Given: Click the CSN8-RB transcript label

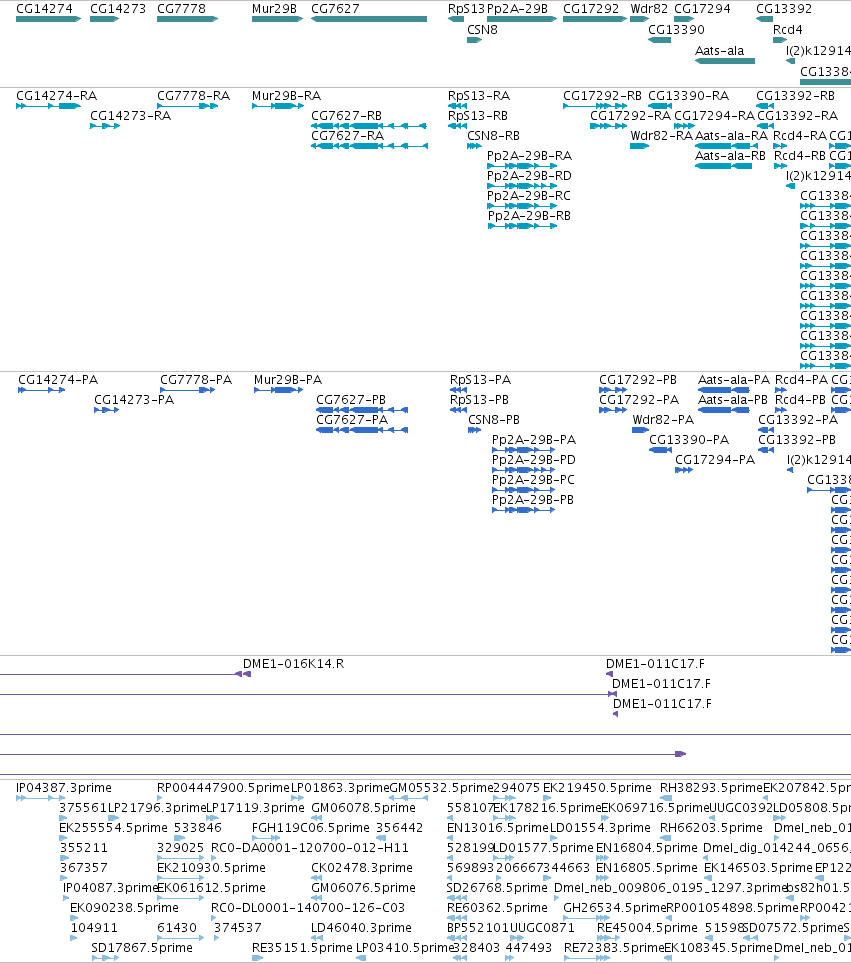Looking at the screenshot, I should (494, 136).
